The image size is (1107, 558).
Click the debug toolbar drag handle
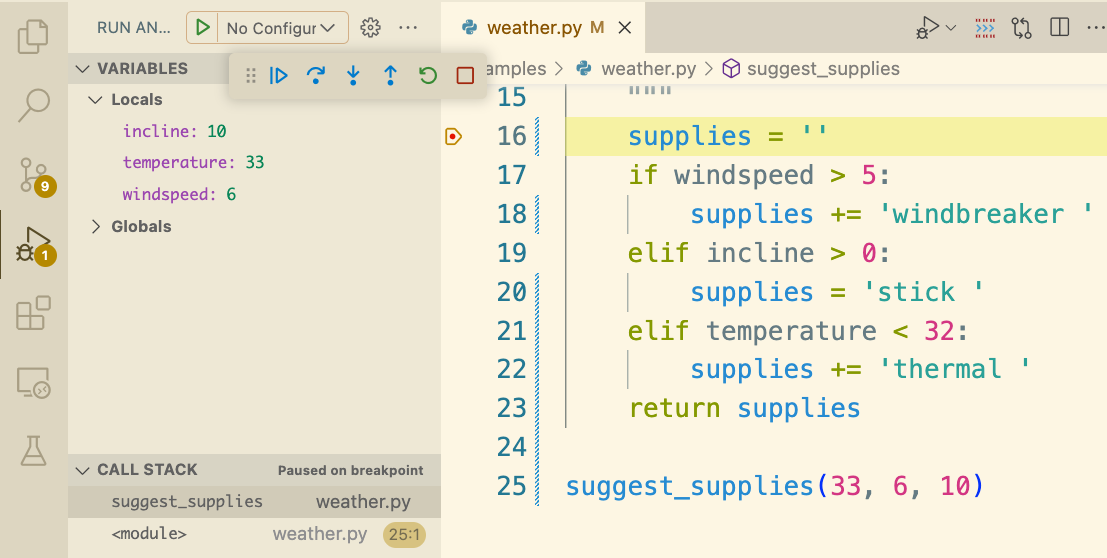(x=250, y=76)
